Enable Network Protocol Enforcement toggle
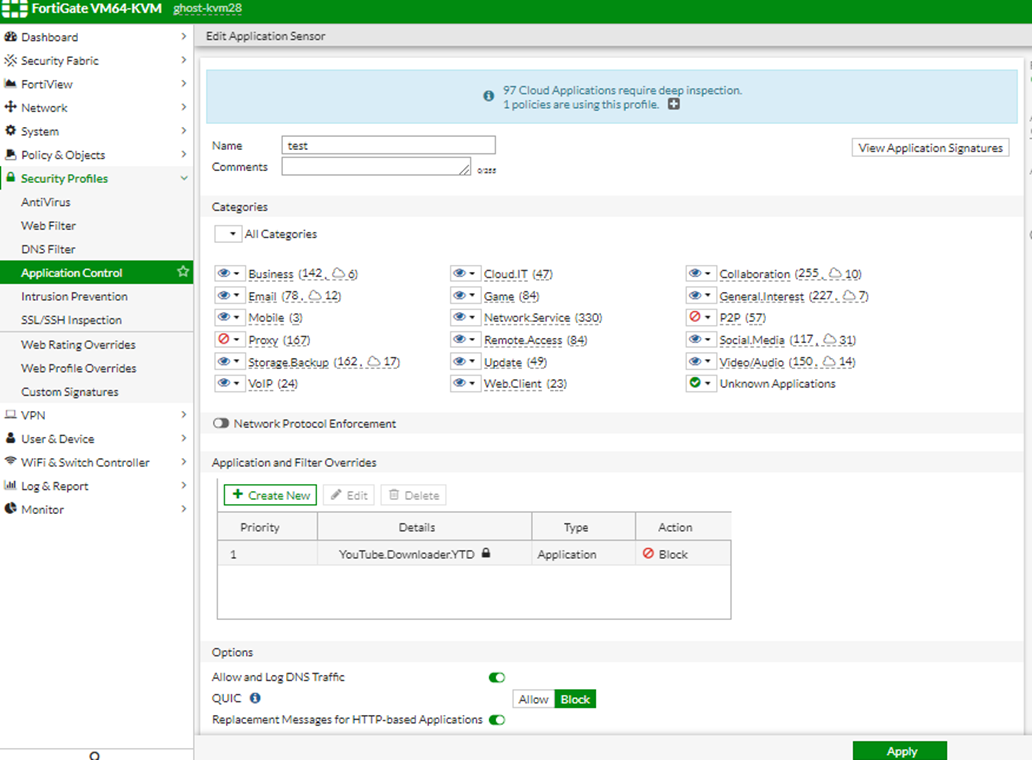The height and width of the screenshot is (760, 1032). click(x=221, y=424)
